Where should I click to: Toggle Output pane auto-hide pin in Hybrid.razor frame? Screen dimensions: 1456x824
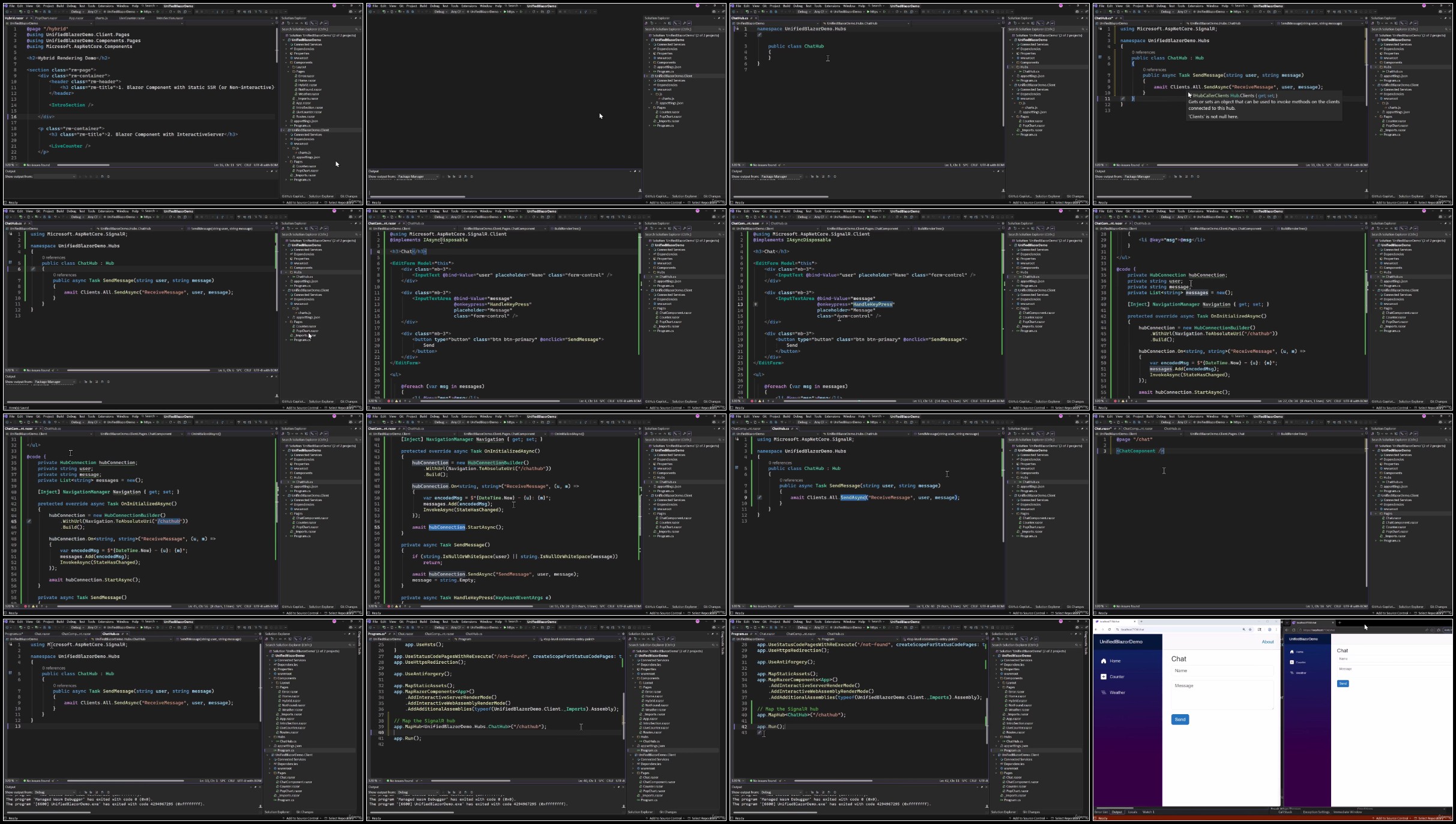coord(271,171)
